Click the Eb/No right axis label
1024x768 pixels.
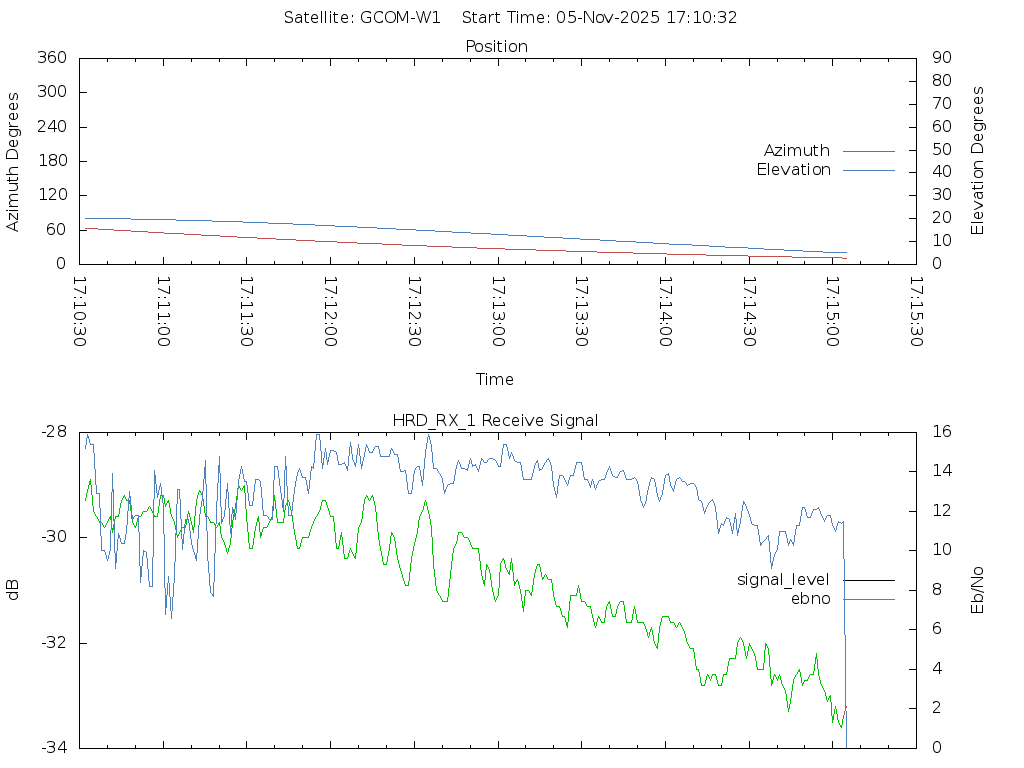[978, 589]
